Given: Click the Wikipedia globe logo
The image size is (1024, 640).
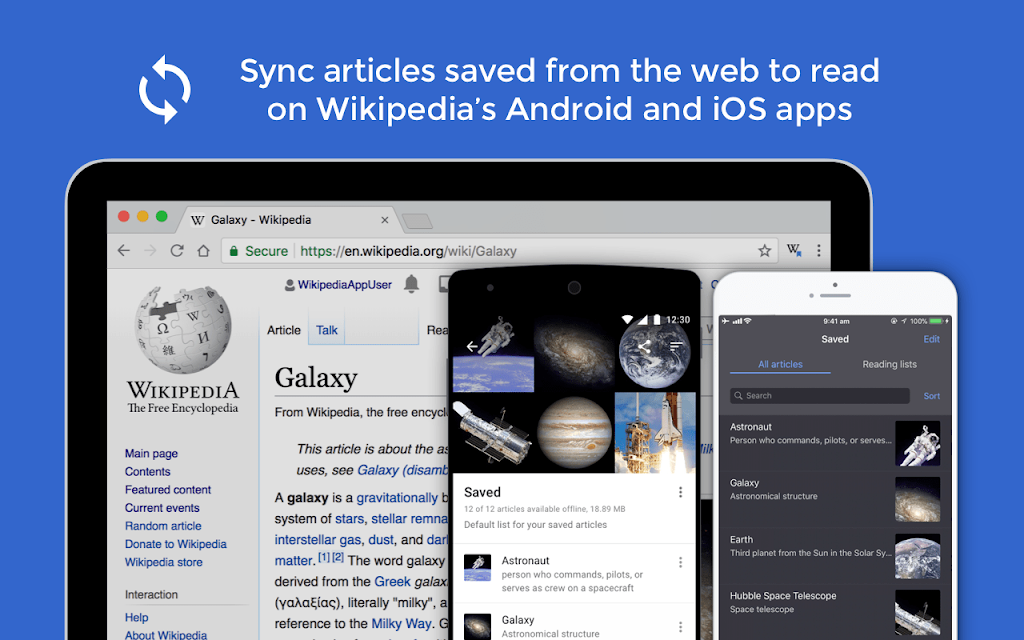Looking at the screenshot, I should coord(184,330).
